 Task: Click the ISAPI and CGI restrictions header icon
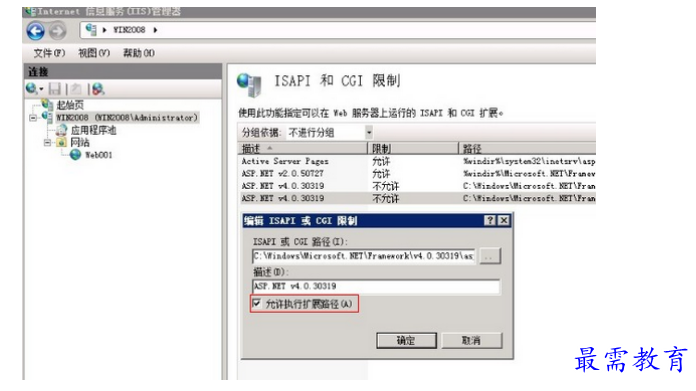click(x=249, y=85)
